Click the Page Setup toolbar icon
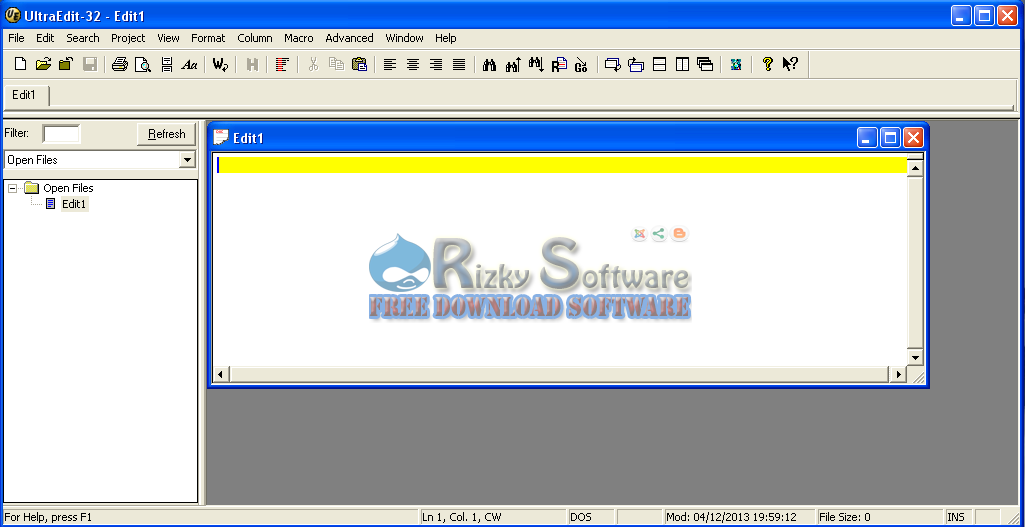 (167, 64)
